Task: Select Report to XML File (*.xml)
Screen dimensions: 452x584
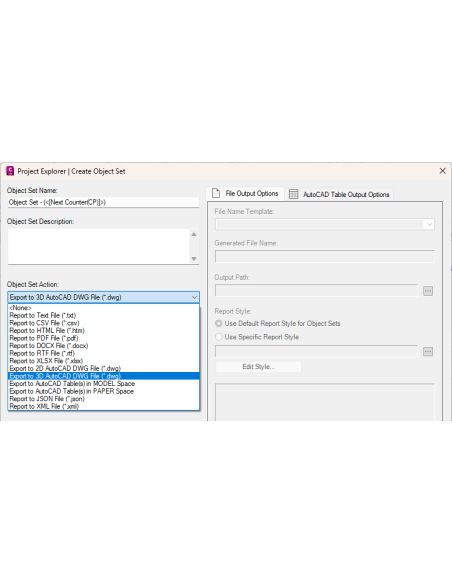Action: tap(104, 406)
